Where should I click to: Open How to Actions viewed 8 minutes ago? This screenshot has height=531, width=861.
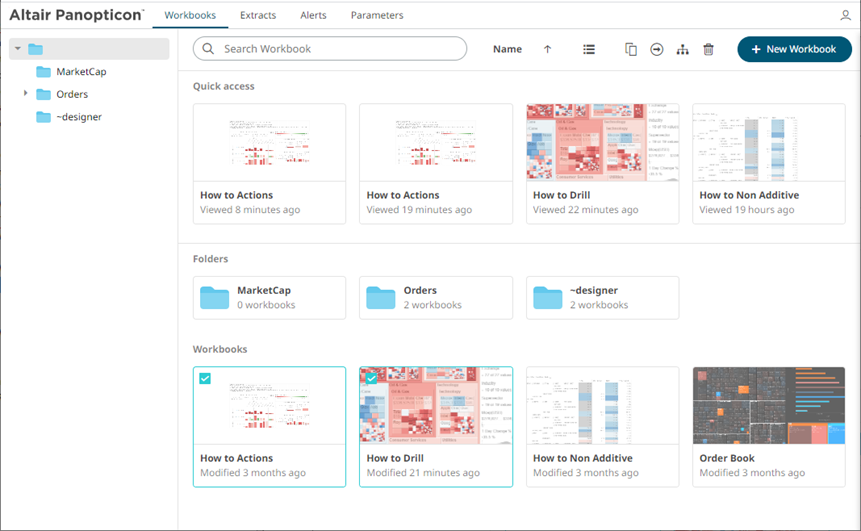point(270,164)
